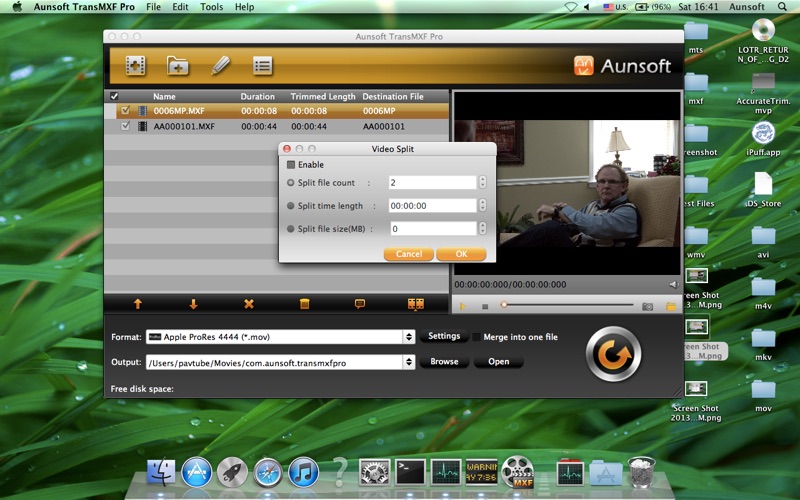
Task: Mute preview with the speaker icon
Action: pyautogui.click(x=673, y=285)
